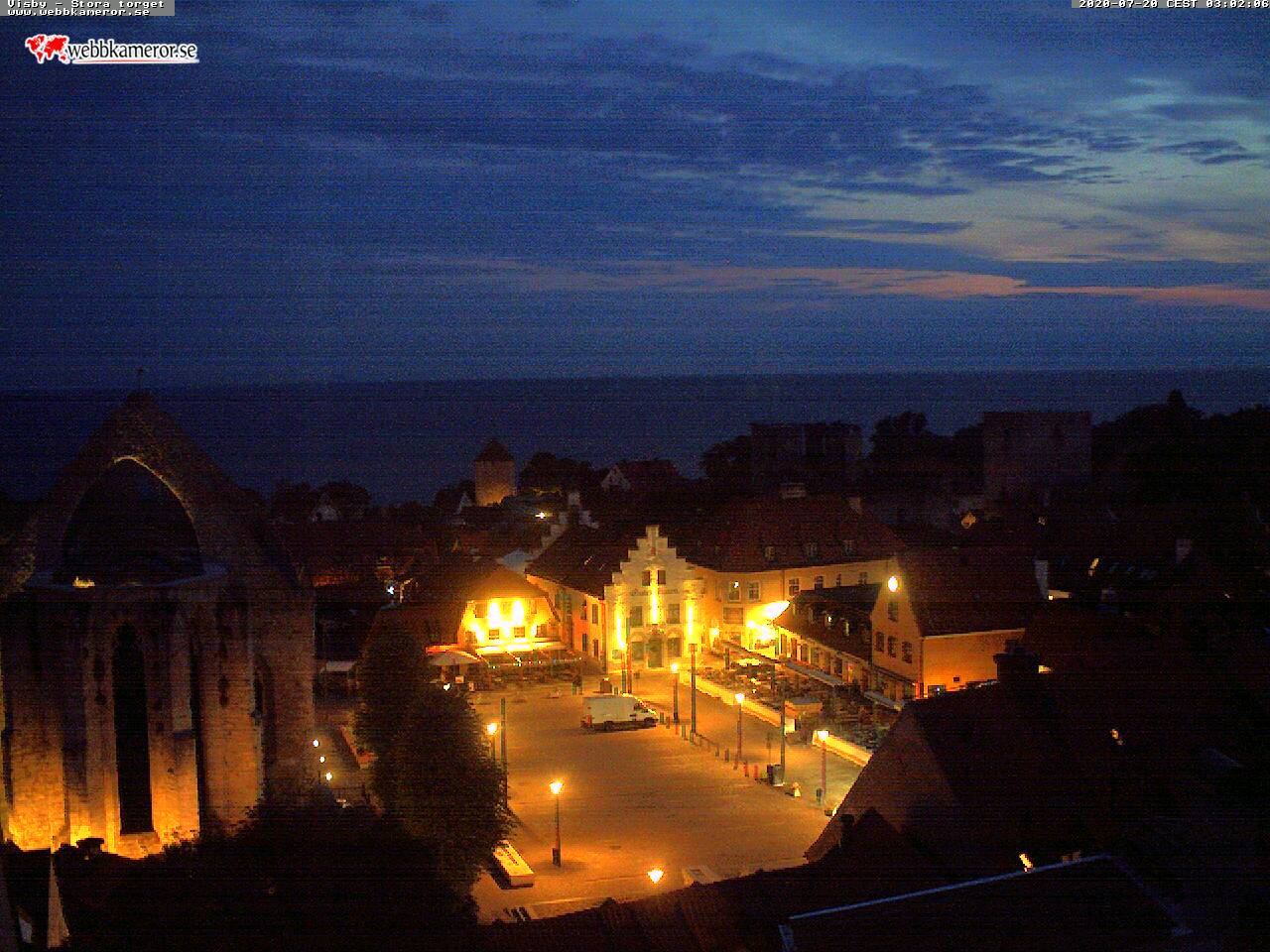Click the "www.webbkameror.se" URL caption text
Screen dimensions: 1270x952
tap(78, 12)
